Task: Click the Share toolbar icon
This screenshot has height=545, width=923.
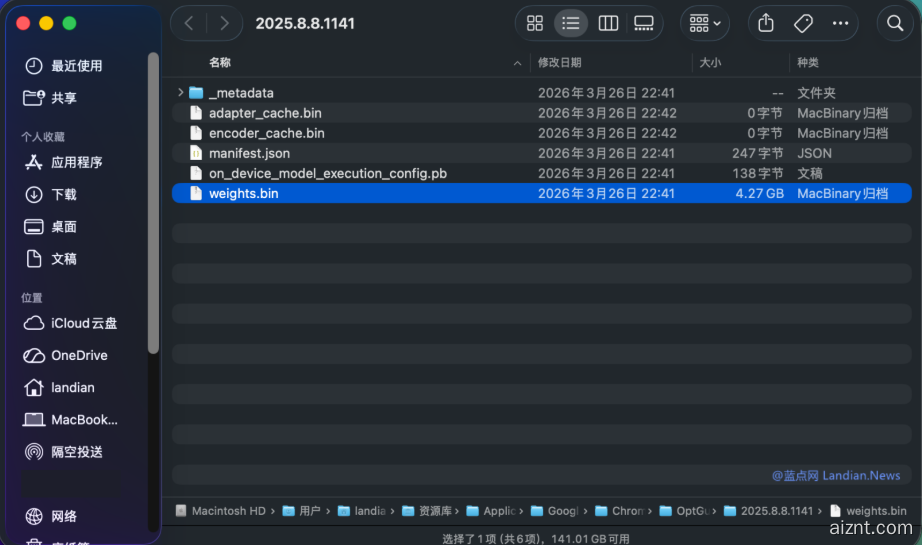Action: [765, 24]
